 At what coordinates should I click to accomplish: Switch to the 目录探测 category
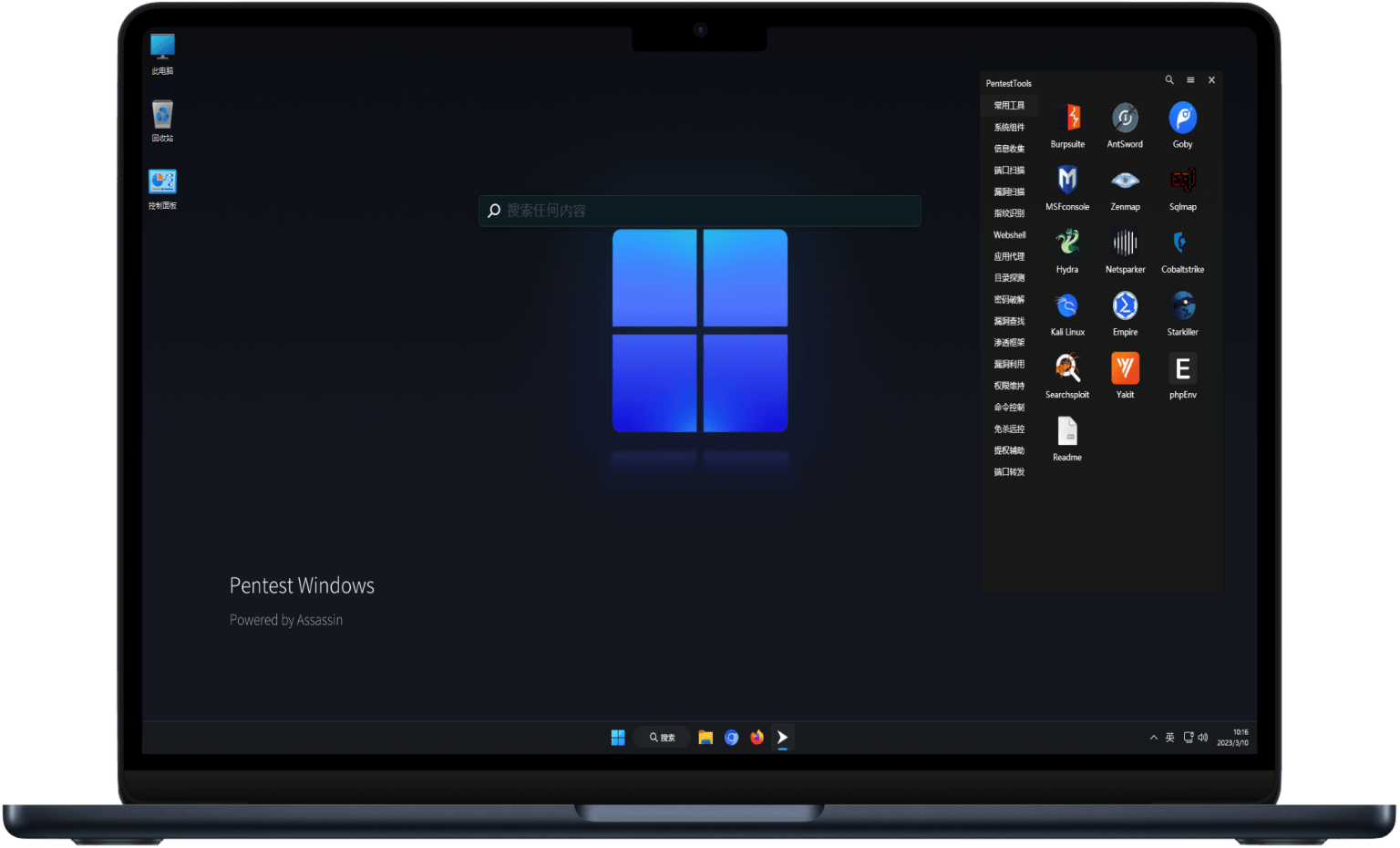1009,278
